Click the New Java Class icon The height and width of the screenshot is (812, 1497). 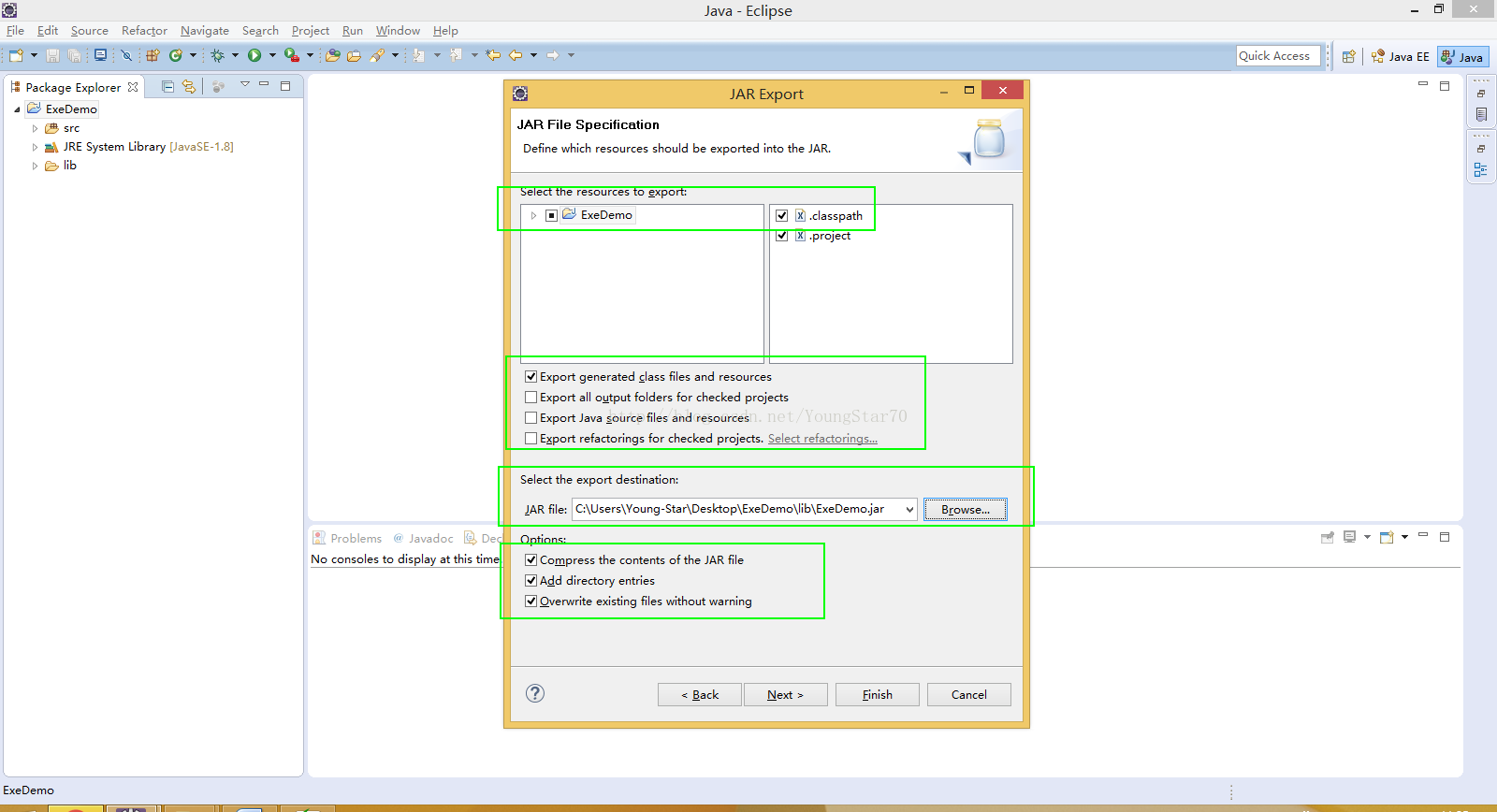tap(175, 55)
